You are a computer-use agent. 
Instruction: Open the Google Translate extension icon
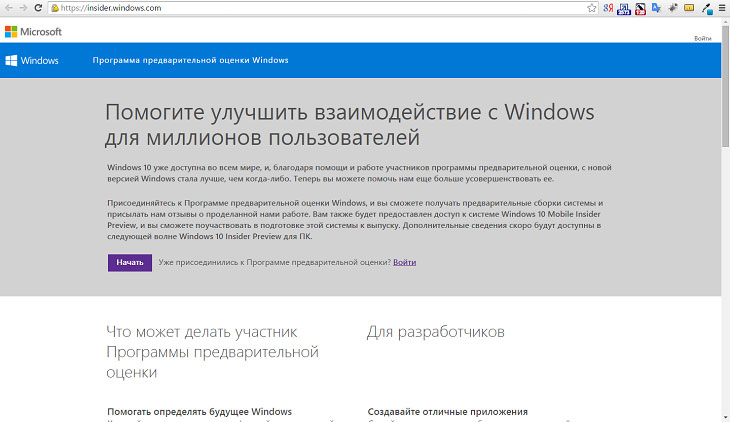[656, 8]
